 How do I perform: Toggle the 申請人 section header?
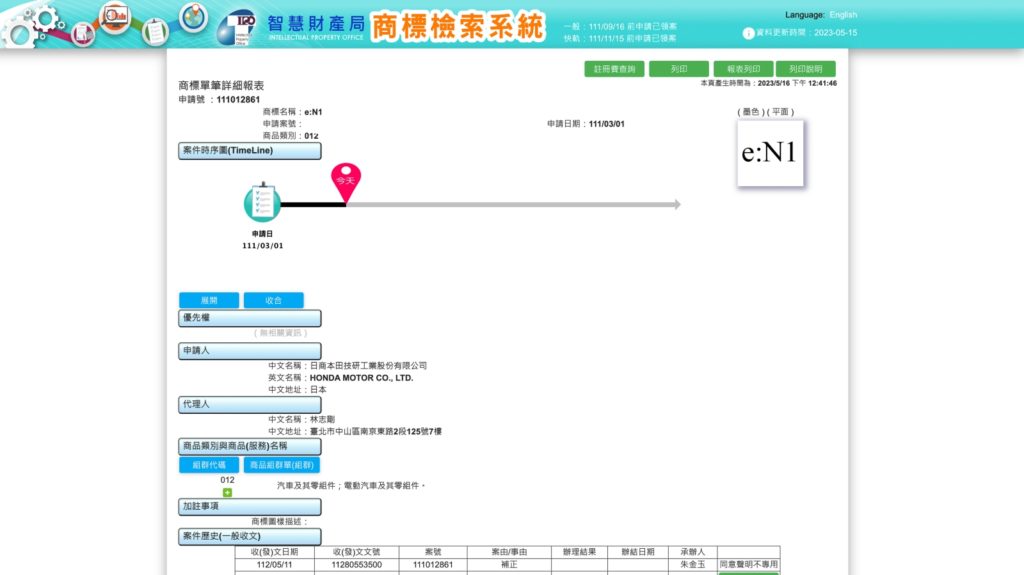[249, 351]
